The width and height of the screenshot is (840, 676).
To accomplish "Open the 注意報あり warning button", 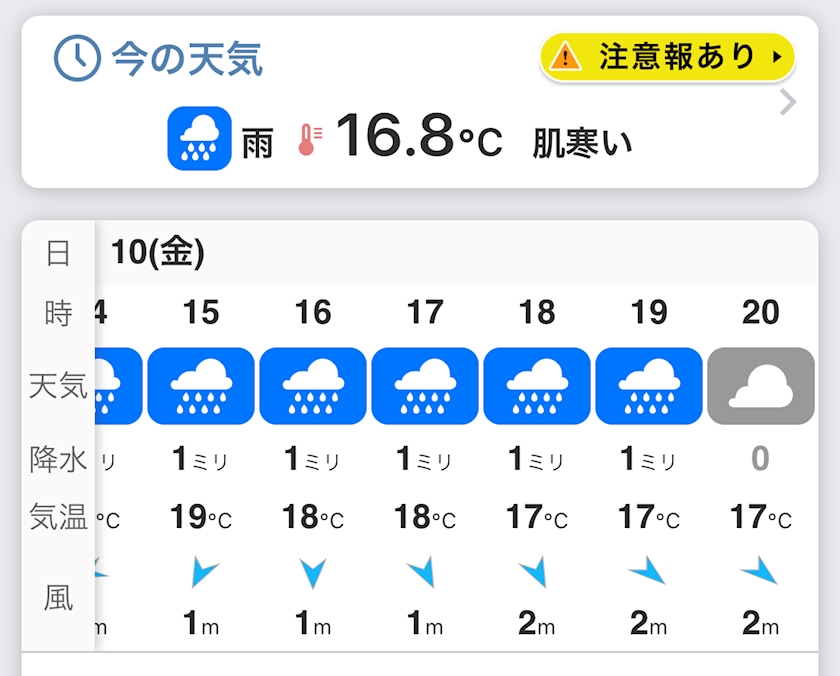I will (x=667, y=57).
